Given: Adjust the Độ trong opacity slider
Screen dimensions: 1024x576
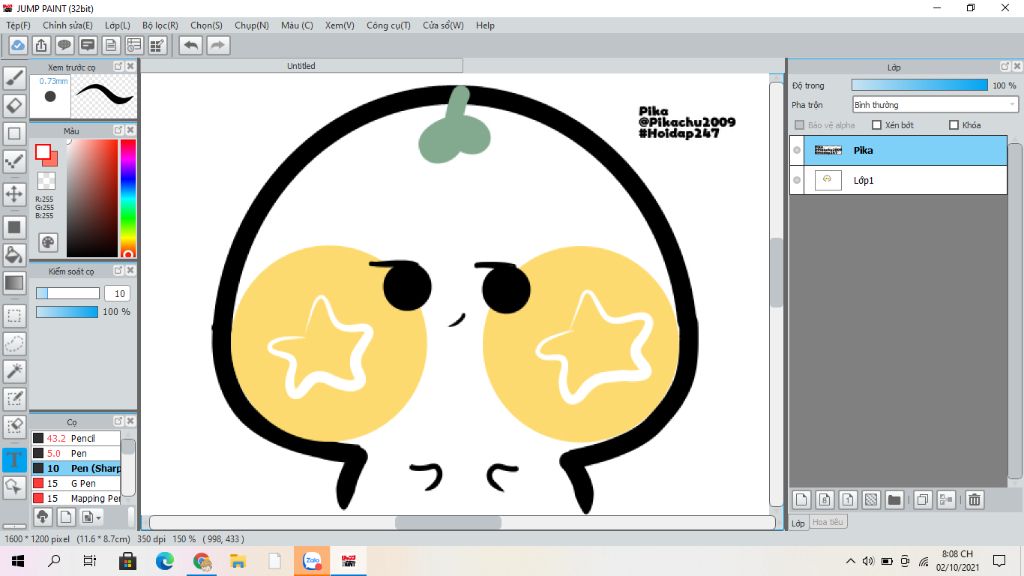Looking at the screenshot, I should pyautogui.click(x=920, y=85).
